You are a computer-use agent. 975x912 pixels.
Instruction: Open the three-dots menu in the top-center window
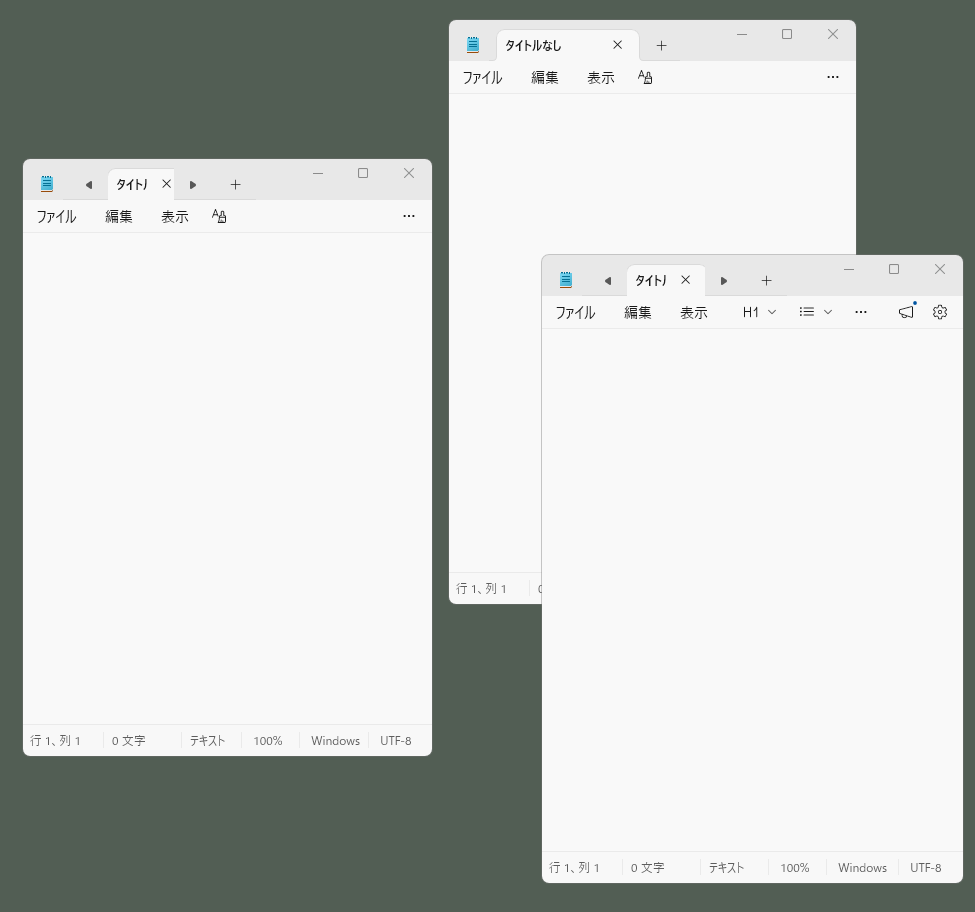click(x=833, y=77)
